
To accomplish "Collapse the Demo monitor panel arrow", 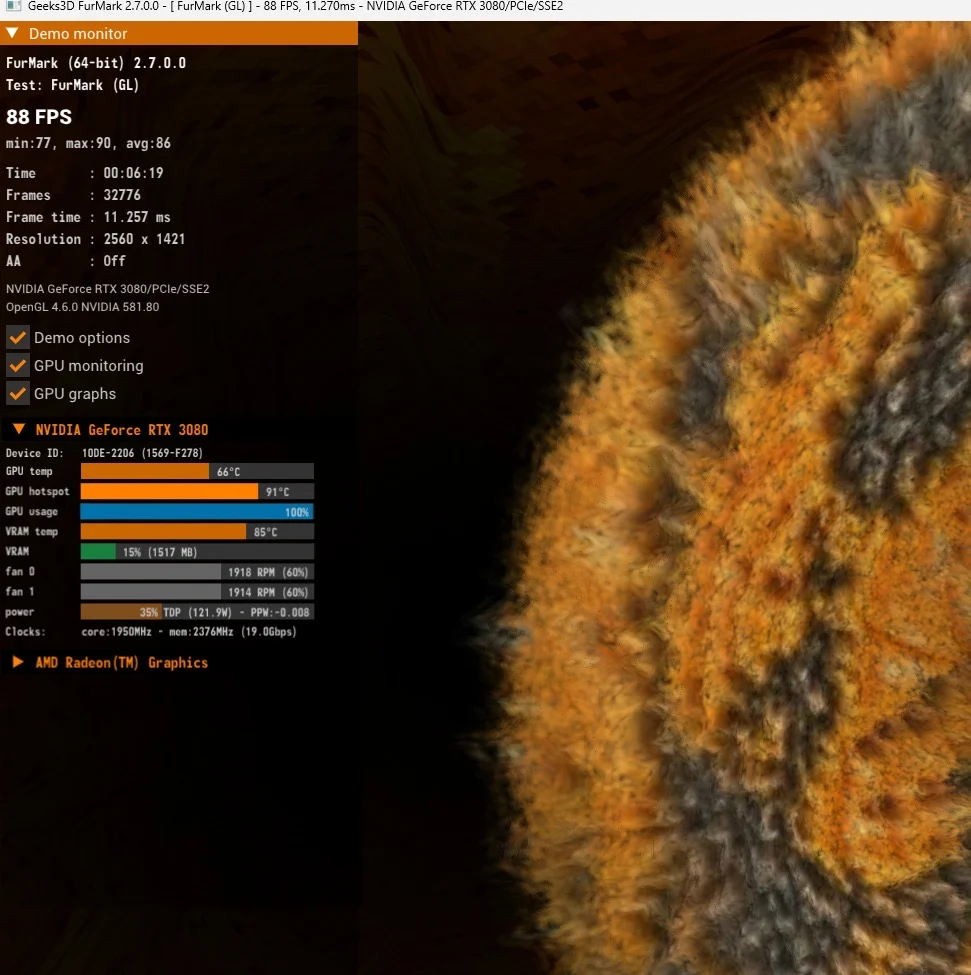I will [x=12, y=33].
